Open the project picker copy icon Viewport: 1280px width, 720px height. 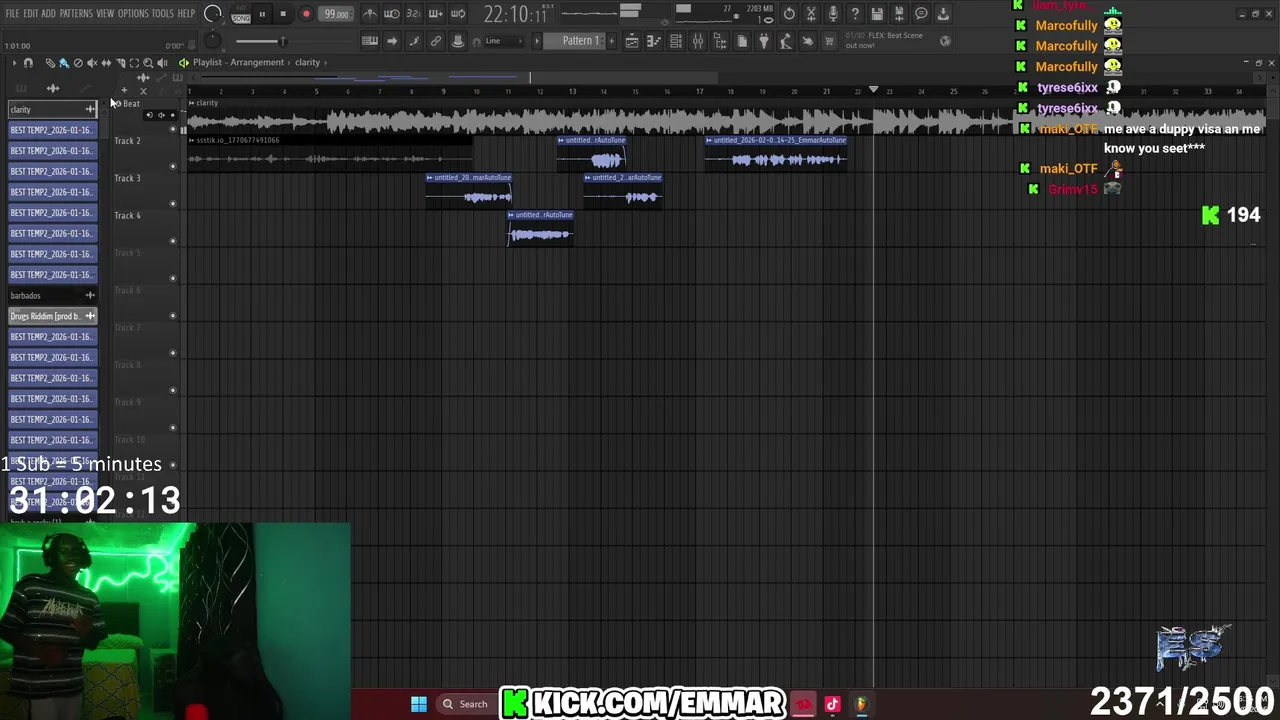pos(742,41)
